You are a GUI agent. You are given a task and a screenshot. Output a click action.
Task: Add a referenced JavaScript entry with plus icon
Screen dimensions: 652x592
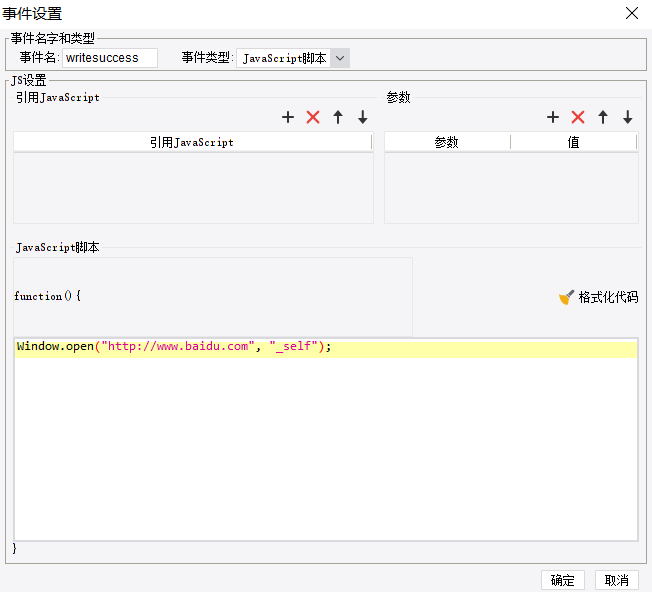coord(288,117)
